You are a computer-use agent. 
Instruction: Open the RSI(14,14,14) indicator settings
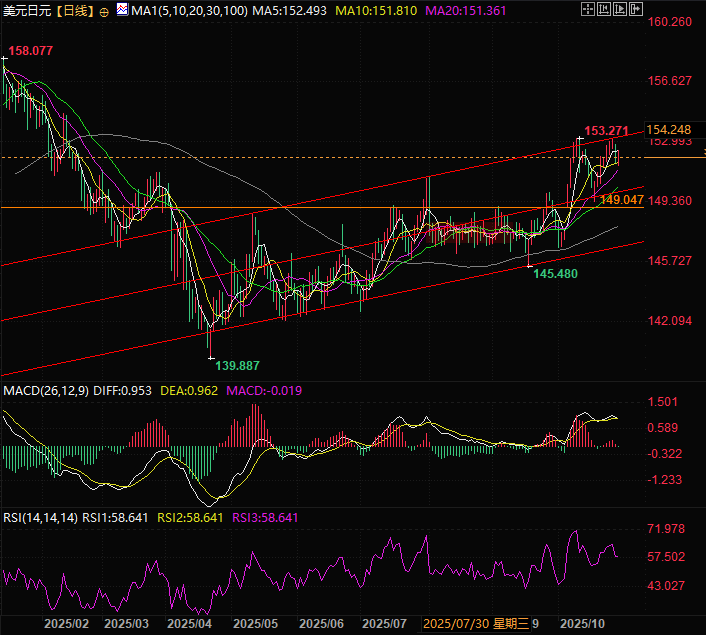click(x=38, y=517)
